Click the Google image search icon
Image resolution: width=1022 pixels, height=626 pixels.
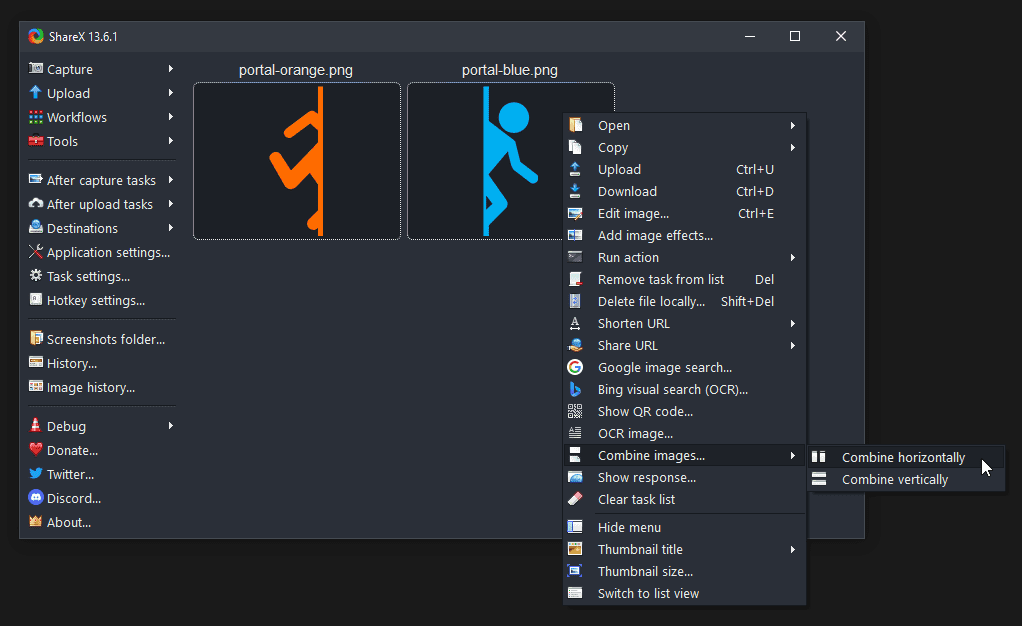pos(575,367)
